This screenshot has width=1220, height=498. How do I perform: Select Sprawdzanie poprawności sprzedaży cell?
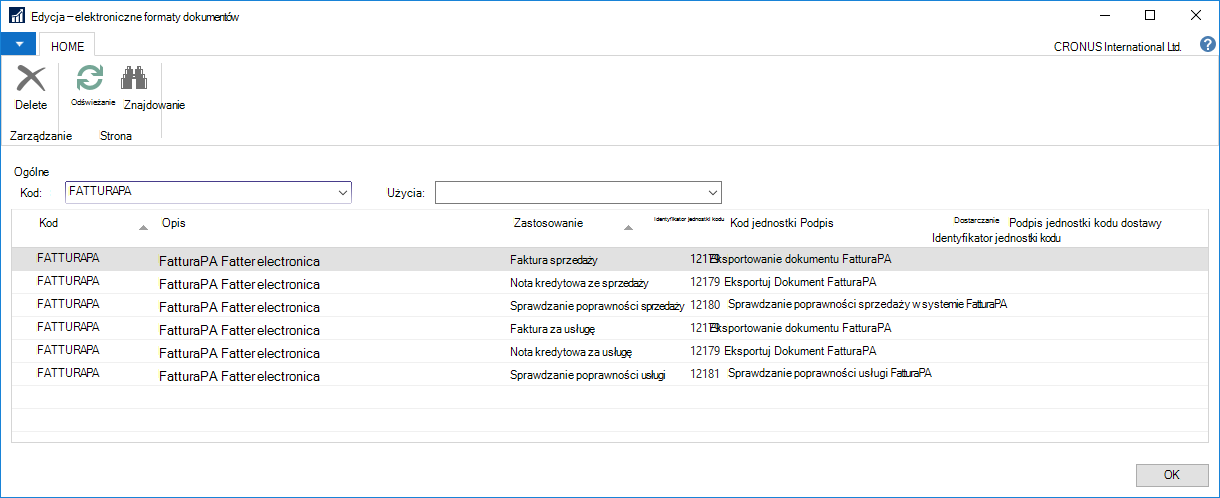(597, 306)
